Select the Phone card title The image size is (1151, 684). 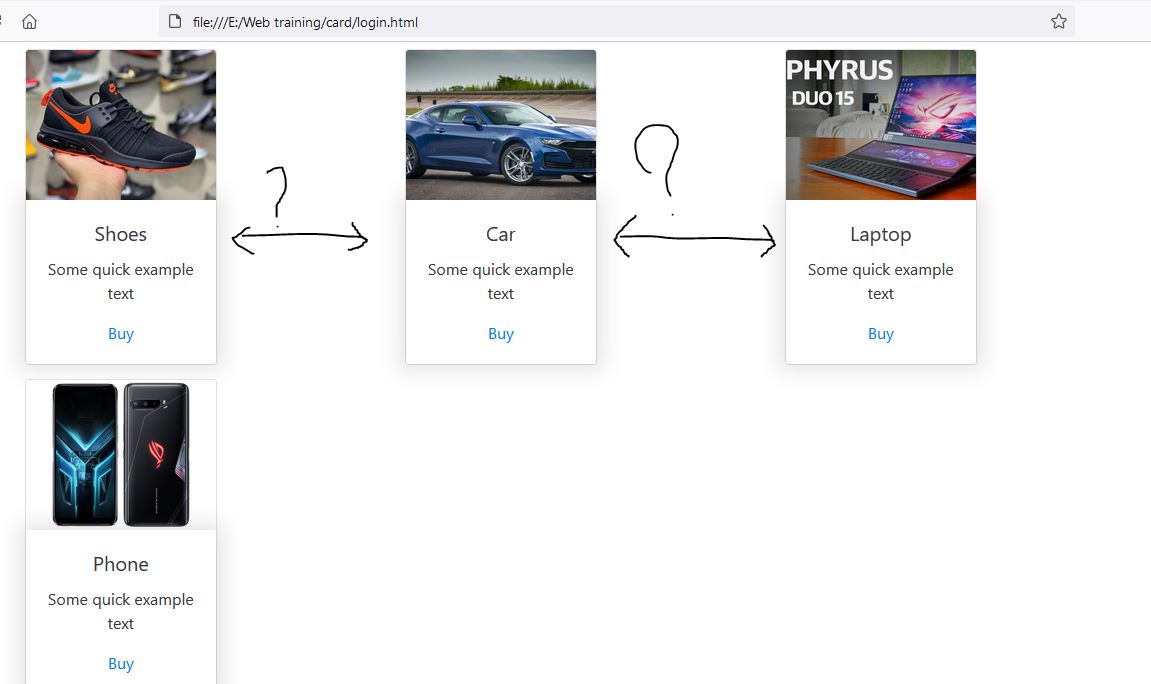tap(121, 564)
